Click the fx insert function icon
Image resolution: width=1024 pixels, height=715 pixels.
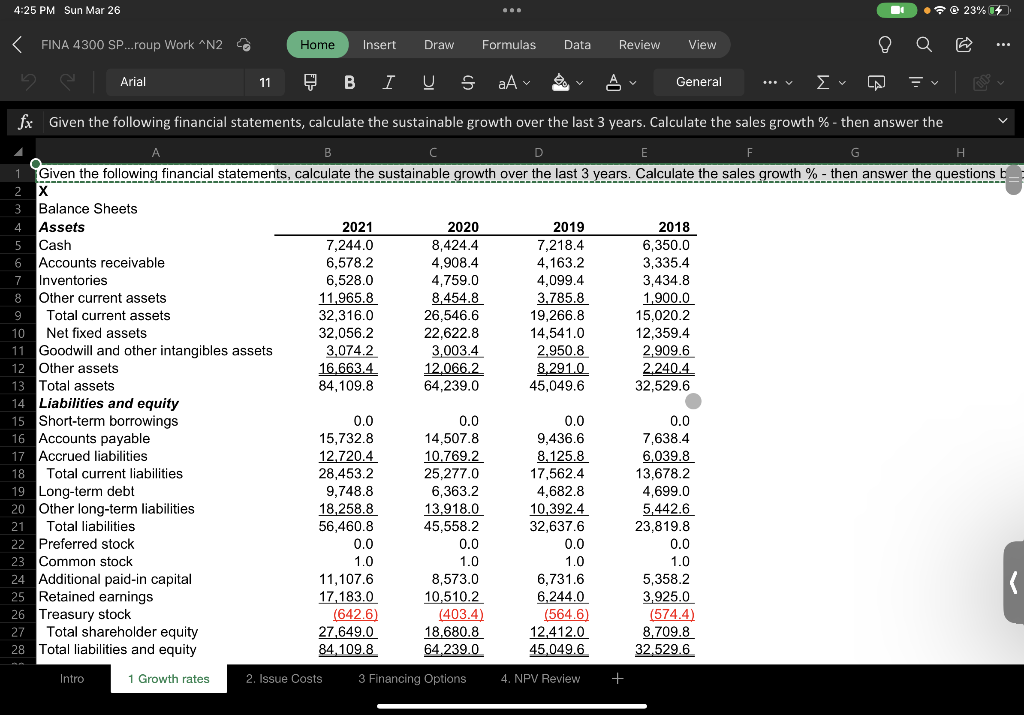tap(25, 122)
